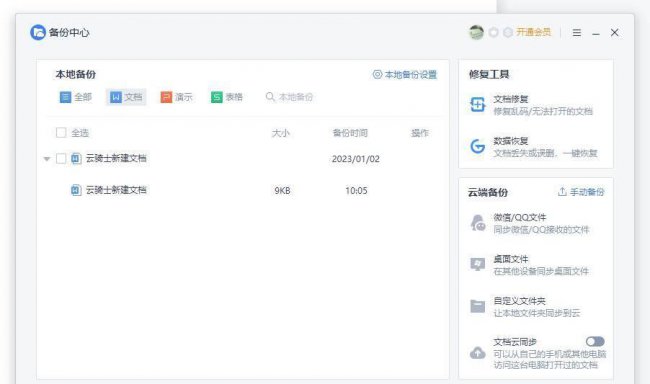The image size is (650, 384).
Task: Open 本地备份设置 settings link
Action: 405,75
